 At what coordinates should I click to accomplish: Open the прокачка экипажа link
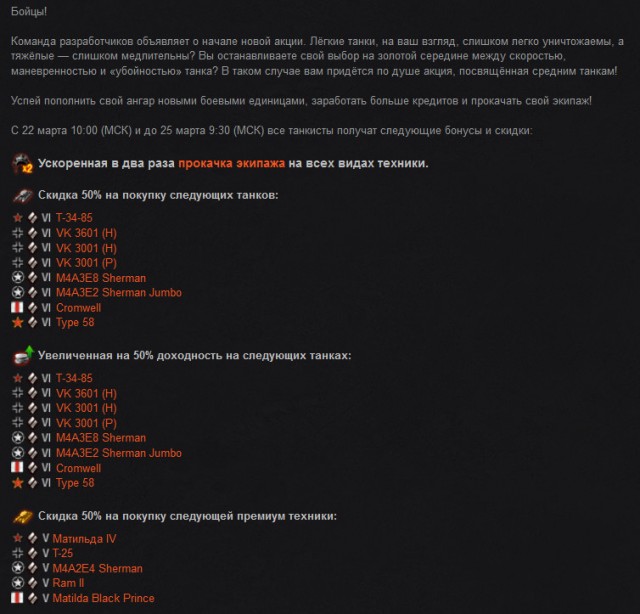(x=231, y=163)
